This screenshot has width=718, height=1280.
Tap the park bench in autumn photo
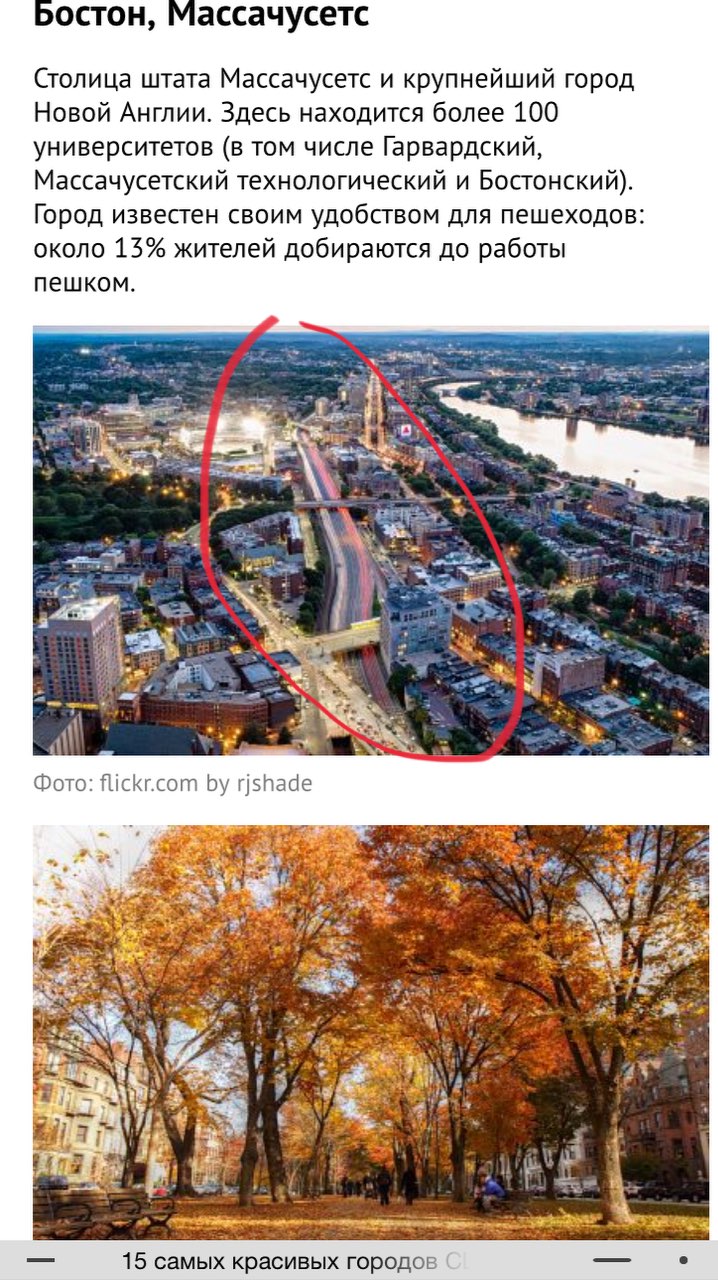click(x=105, y=1212)
